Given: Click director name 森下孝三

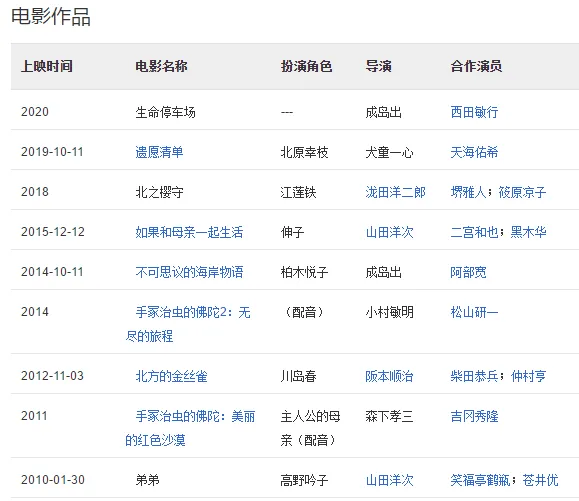Looking at the screenshot, I should pyautogui.click(x=389, y=416).
